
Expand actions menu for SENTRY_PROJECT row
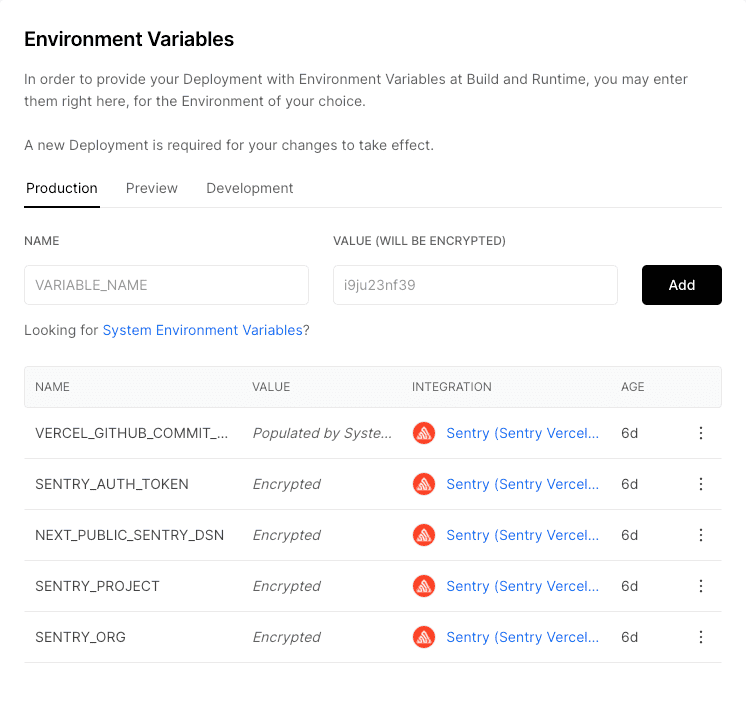[700, 586]
